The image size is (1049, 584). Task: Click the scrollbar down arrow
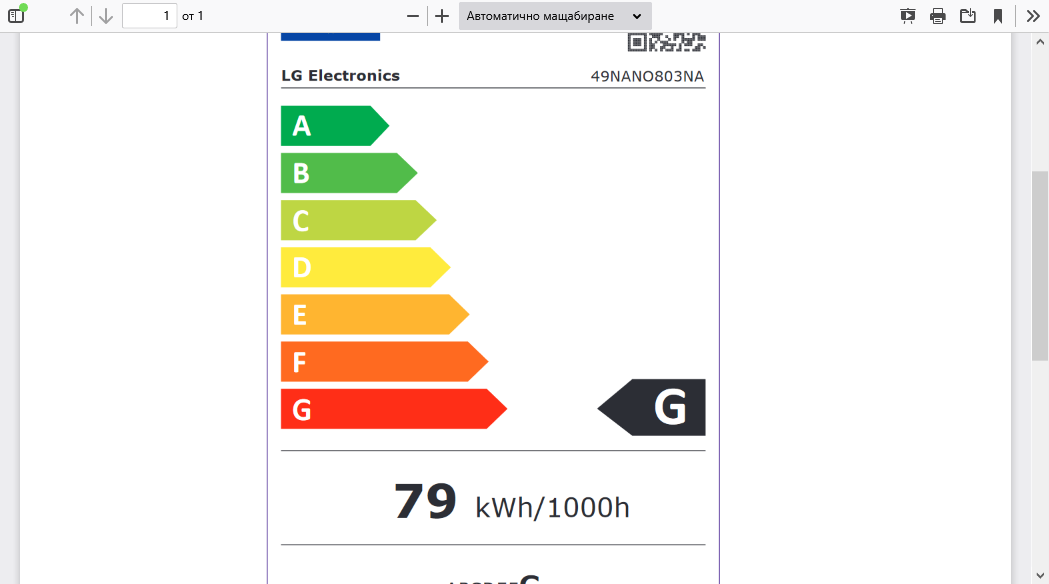1040,575
